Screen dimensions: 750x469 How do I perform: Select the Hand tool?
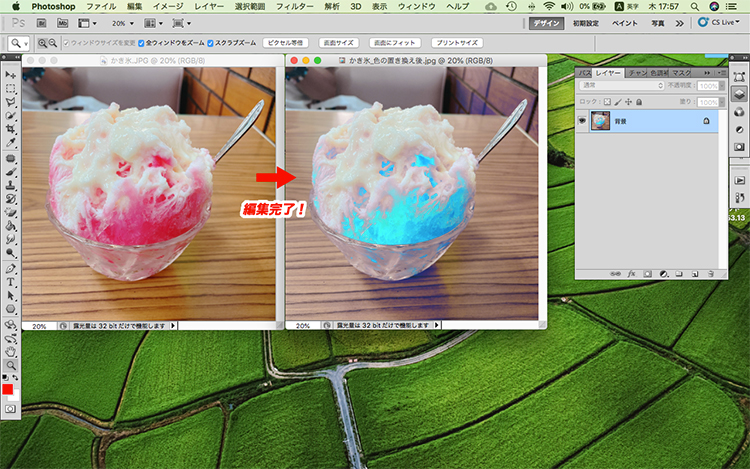(10, 352)
